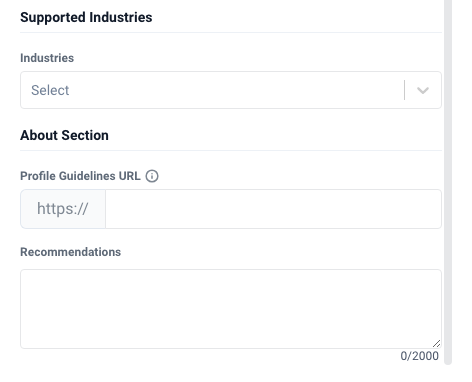Focus the Profile Guidelines URL input field

274,209
